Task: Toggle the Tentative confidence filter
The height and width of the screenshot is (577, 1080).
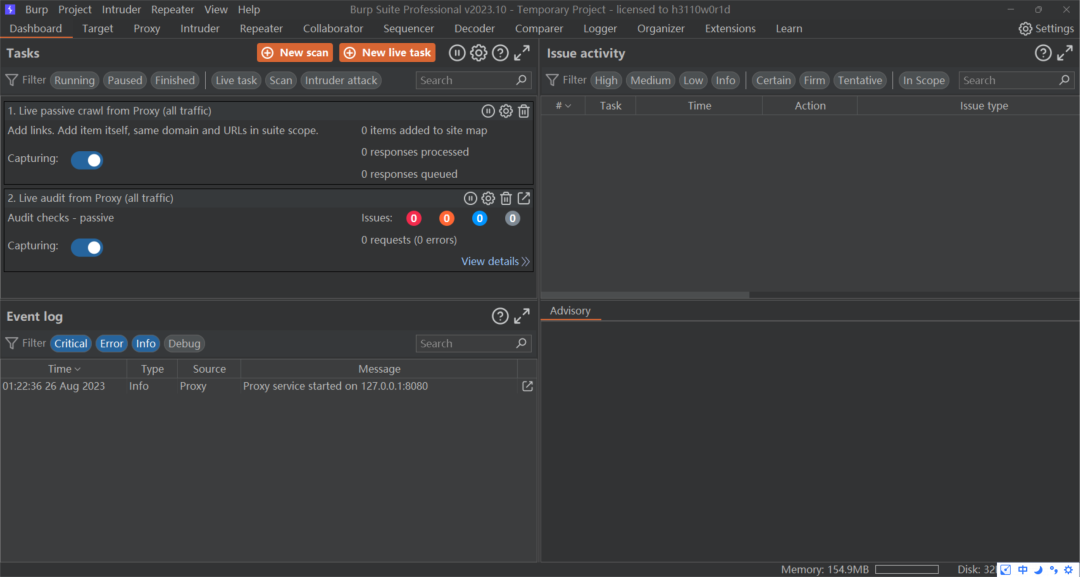Action: point(860,81)
